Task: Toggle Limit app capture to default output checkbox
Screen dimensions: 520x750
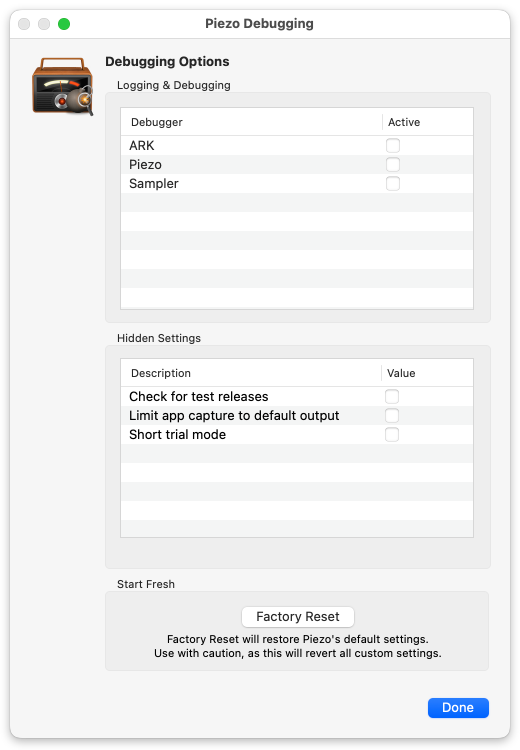Action: [392, 416]
